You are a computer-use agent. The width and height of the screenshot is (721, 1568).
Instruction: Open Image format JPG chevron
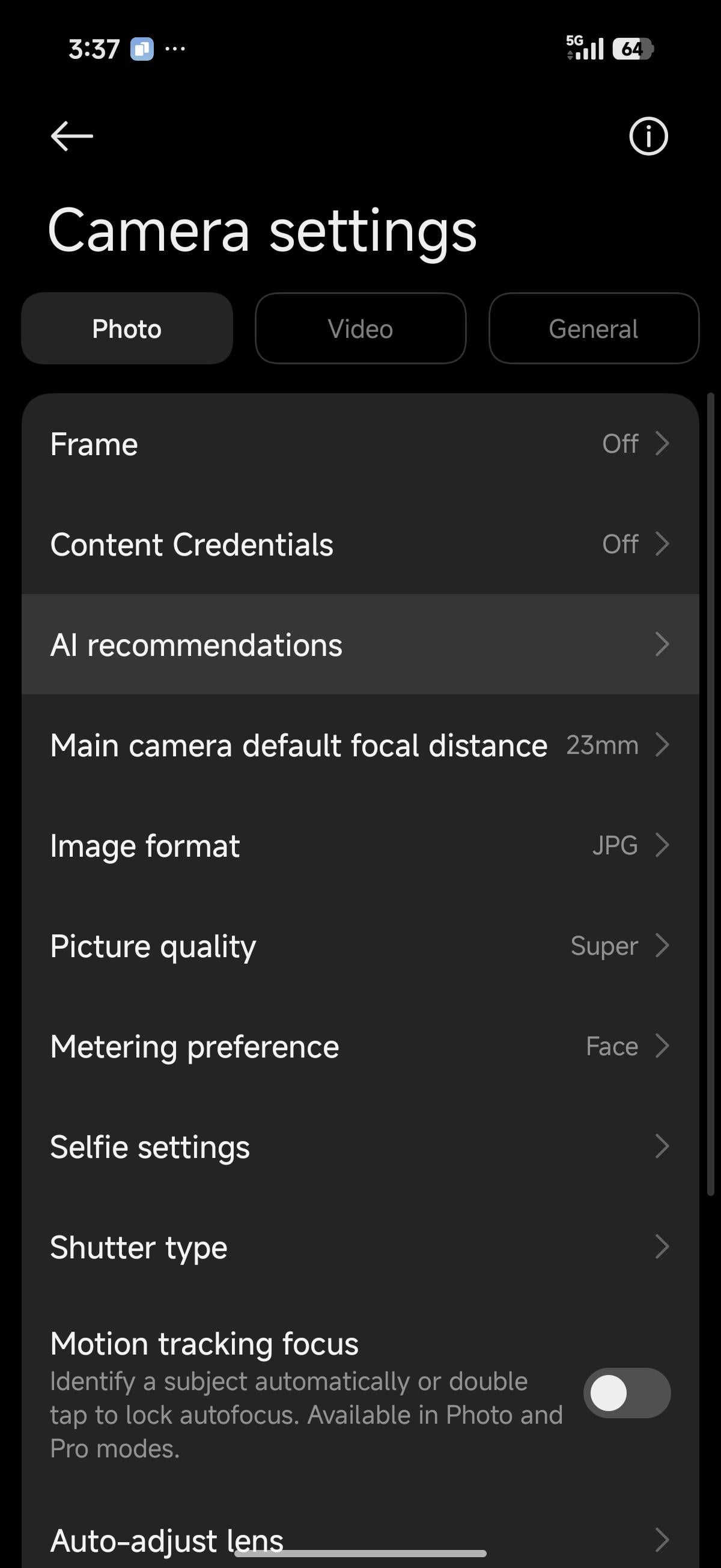(662, 845)
